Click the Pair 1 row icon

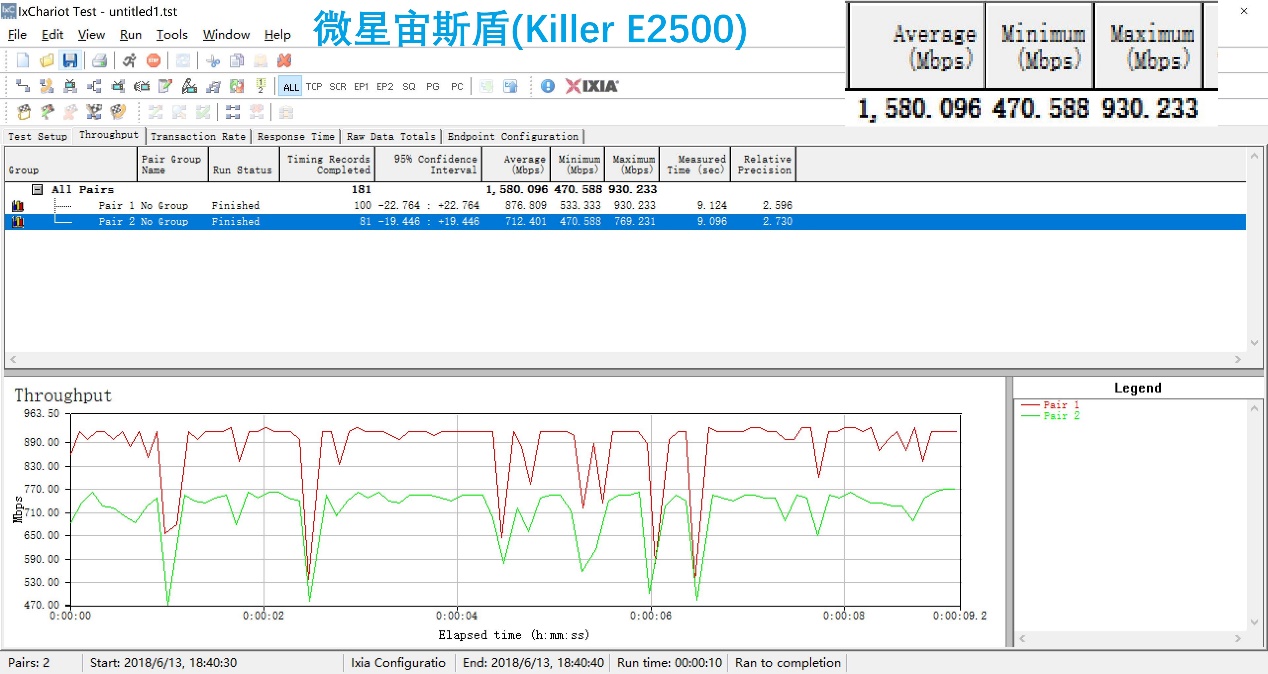(17, 205)
